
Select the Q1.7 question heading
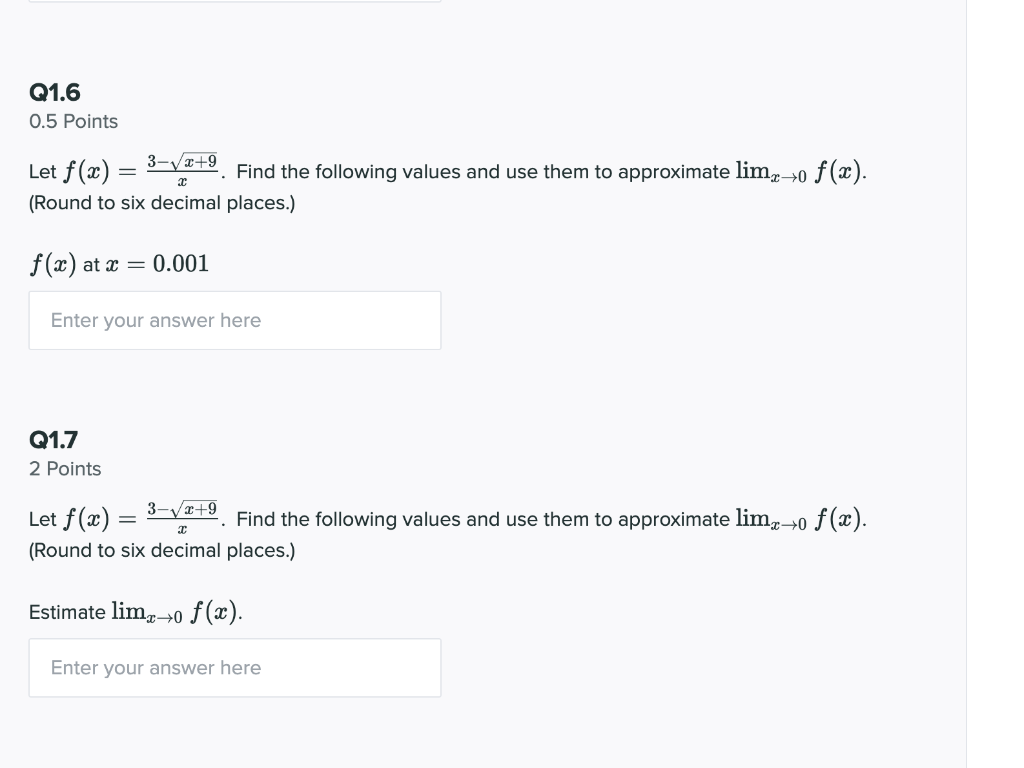click(52, 440)
